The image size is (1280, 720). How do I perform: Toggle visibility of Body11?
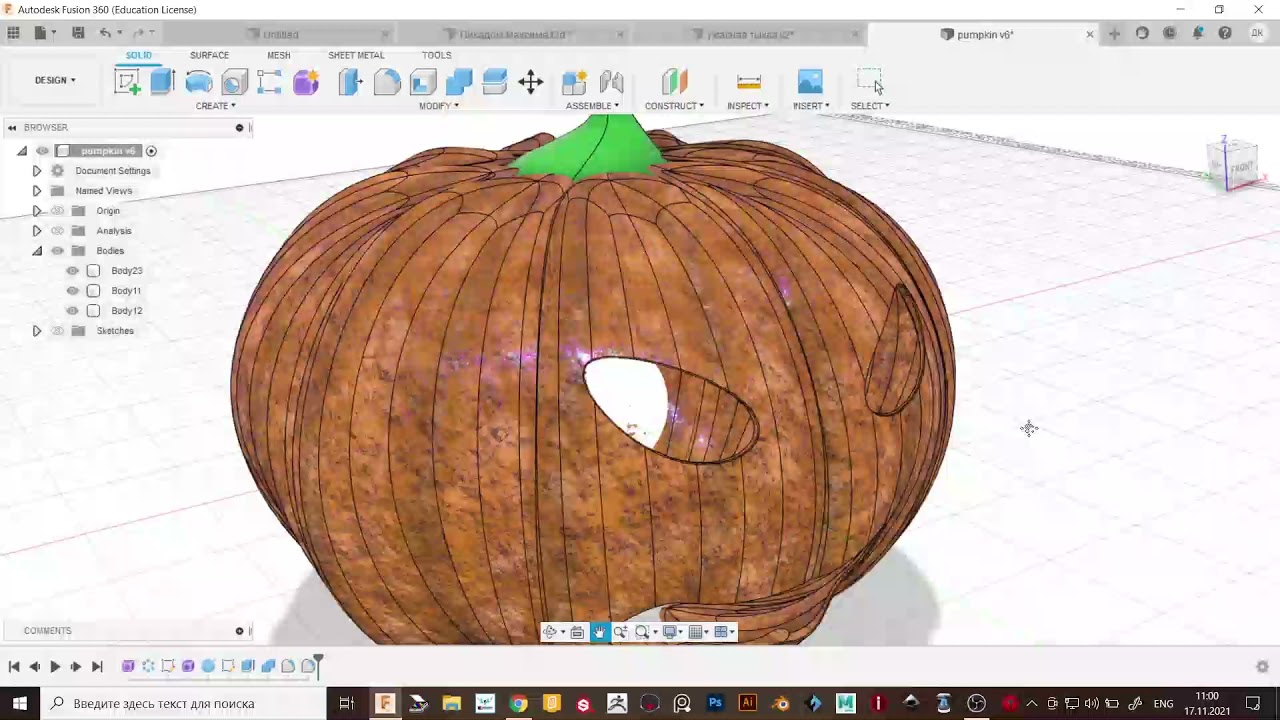(72, 291)
